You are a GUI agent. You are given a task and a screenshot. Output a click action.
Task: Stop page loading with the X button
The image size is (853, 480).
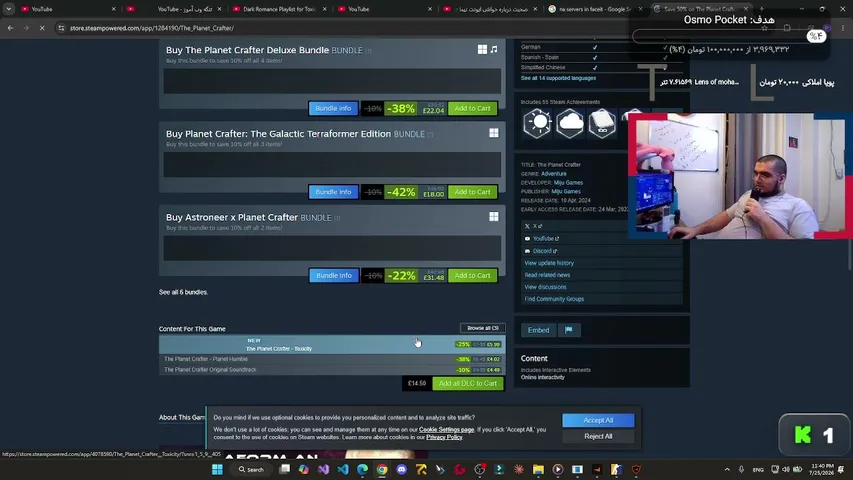(x=42, y=28)
